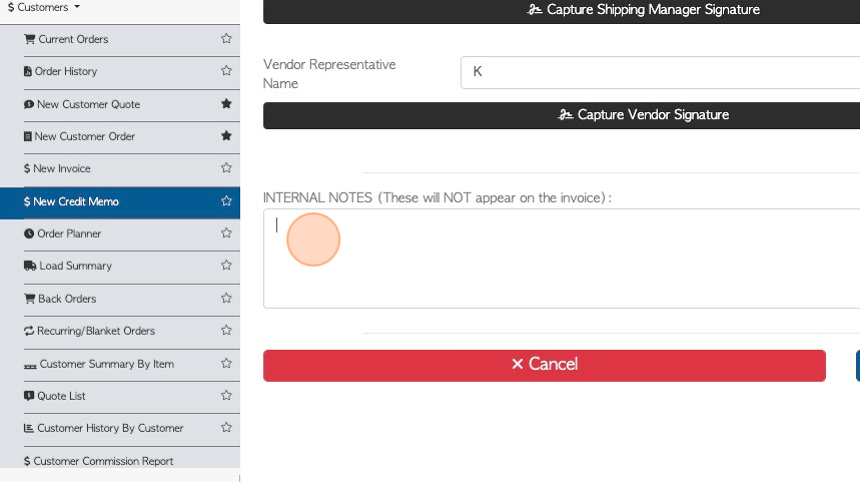Go to Customer Commission Report
This screenshot has height=482, width=860.
(99, 461)
